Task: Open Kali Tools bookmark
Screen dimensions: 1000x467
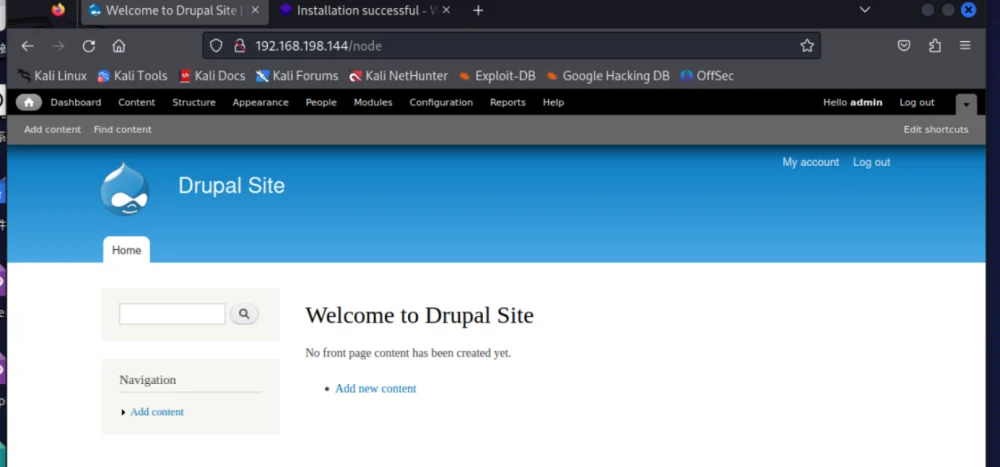Action: point(132,76)
